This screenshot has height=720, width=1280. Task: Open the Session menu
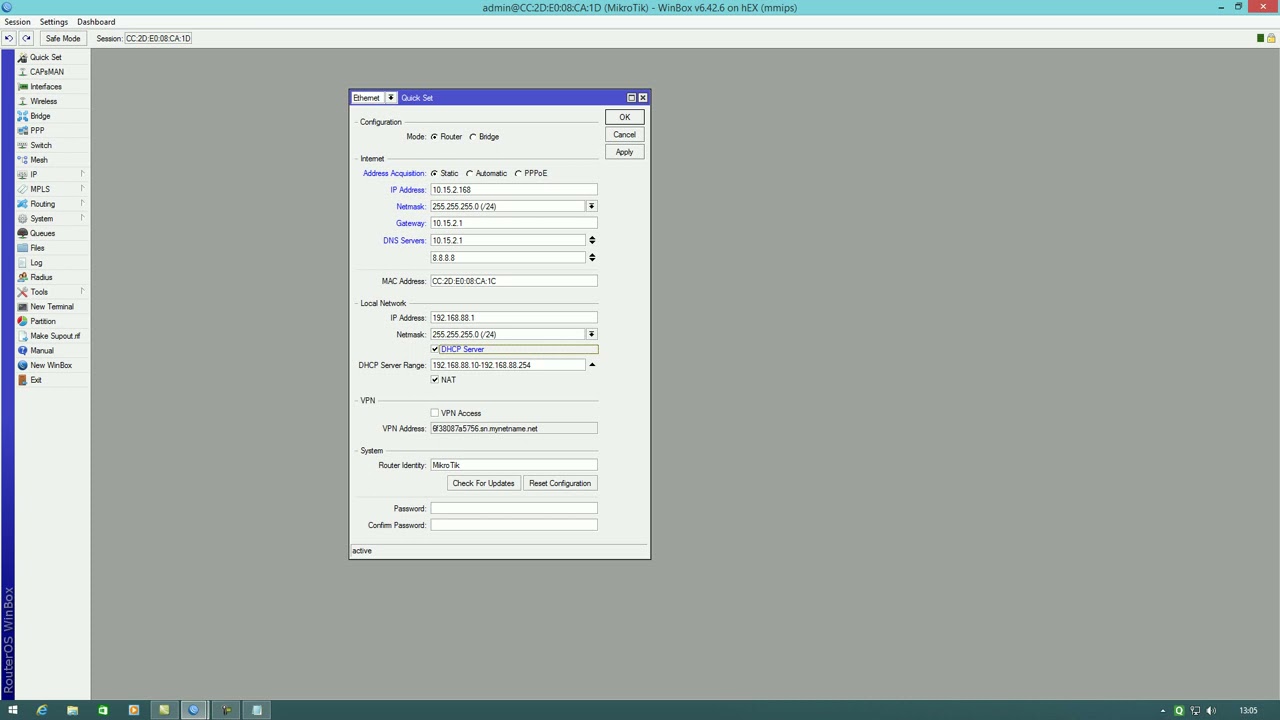tap(17, 21)
